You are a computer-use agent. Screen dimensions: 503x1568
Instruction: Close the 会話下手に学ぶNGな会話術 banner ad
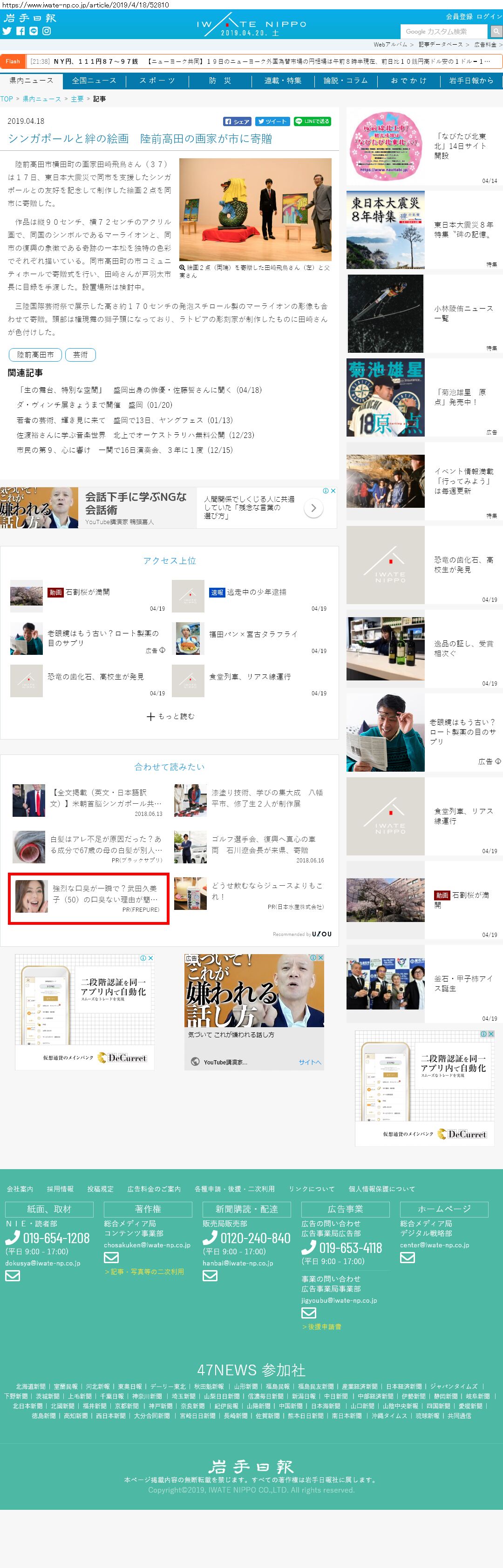coord(333,491)
